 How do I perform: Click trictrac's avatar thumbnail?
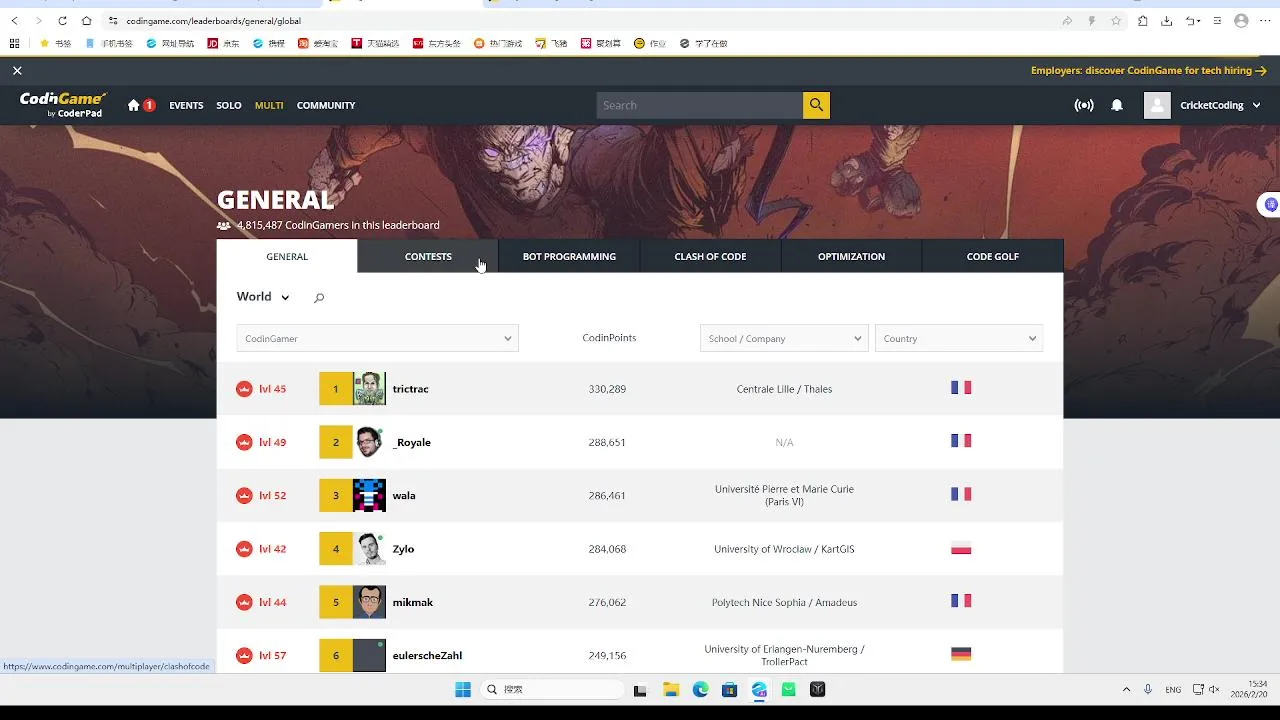click(x=369, y=389)
